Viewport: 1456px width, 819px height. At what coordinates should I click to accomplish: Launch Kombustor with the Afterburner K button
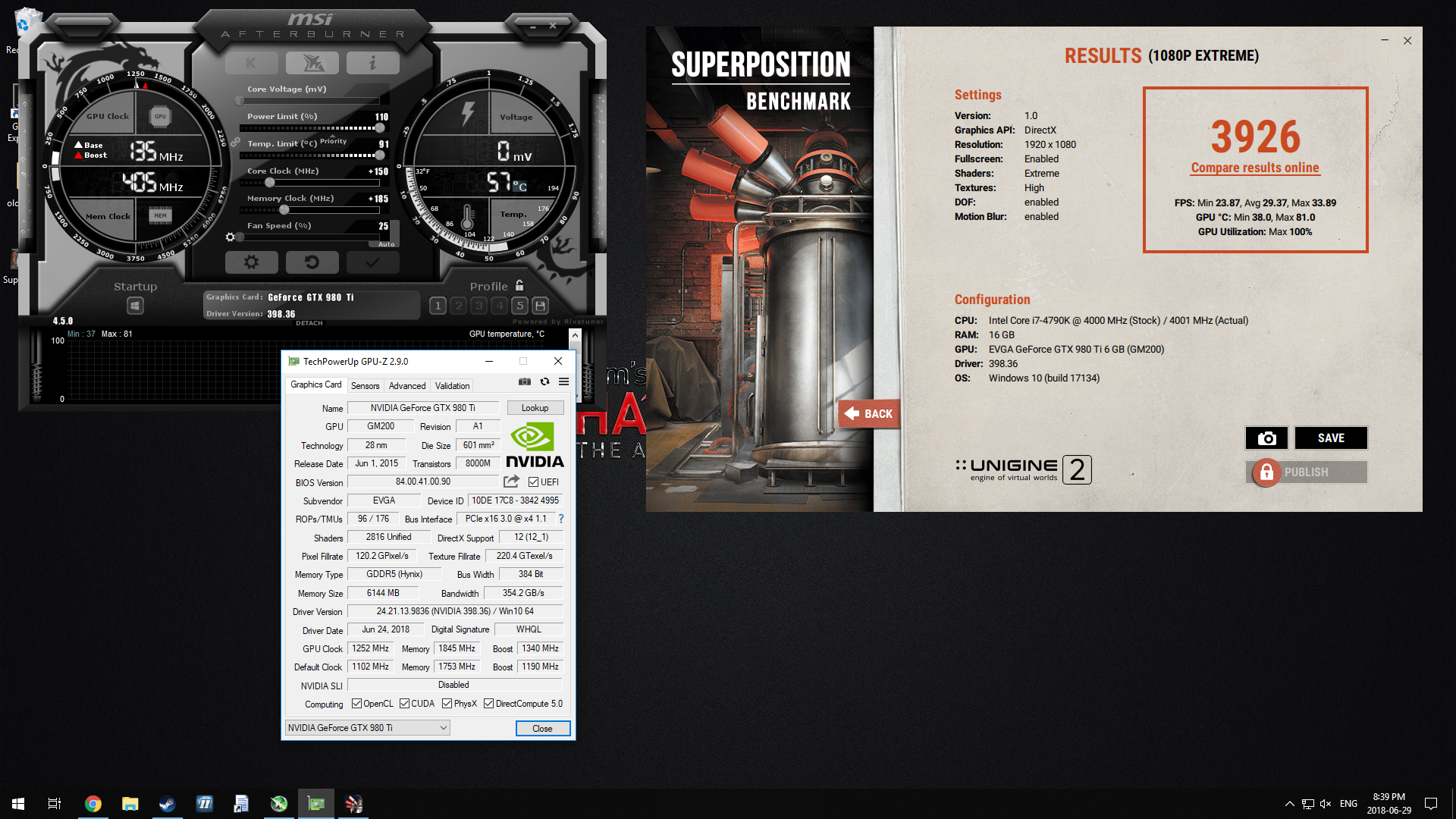(x=251, y=63)
